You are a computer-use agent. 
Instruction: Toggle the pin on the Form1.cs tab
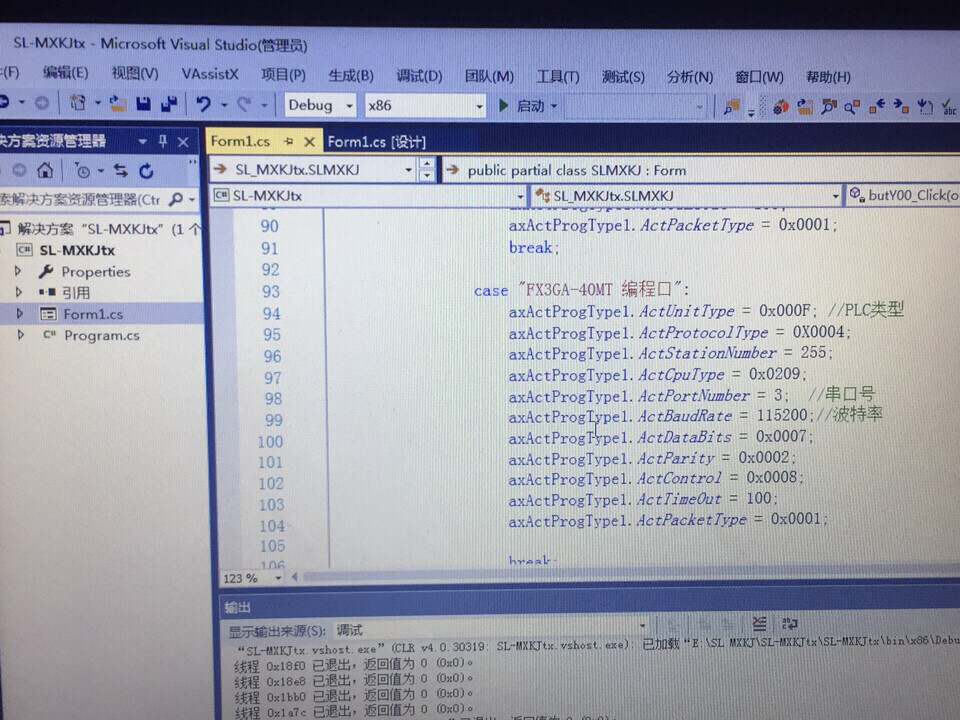[288, 141]
